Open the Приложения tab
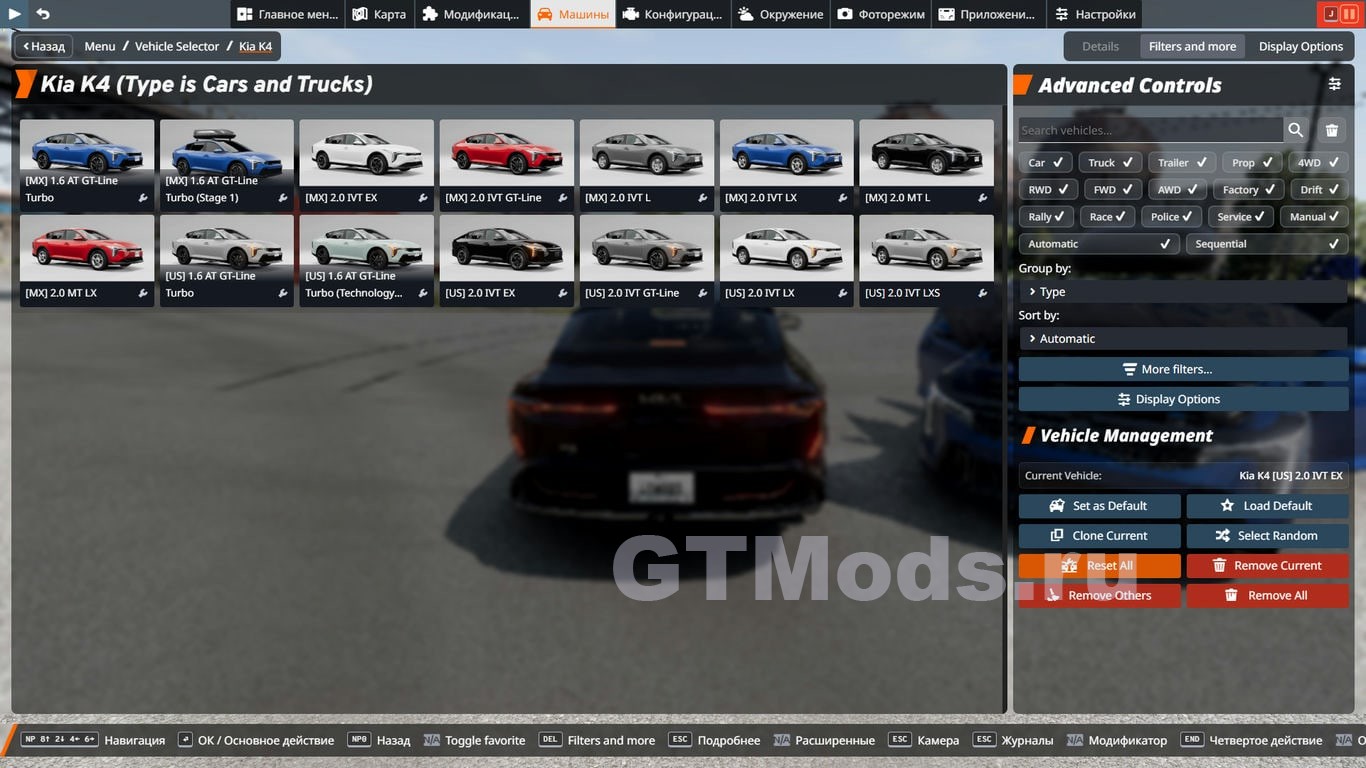This screenshot has width=1366, height=768. point(988,14)
